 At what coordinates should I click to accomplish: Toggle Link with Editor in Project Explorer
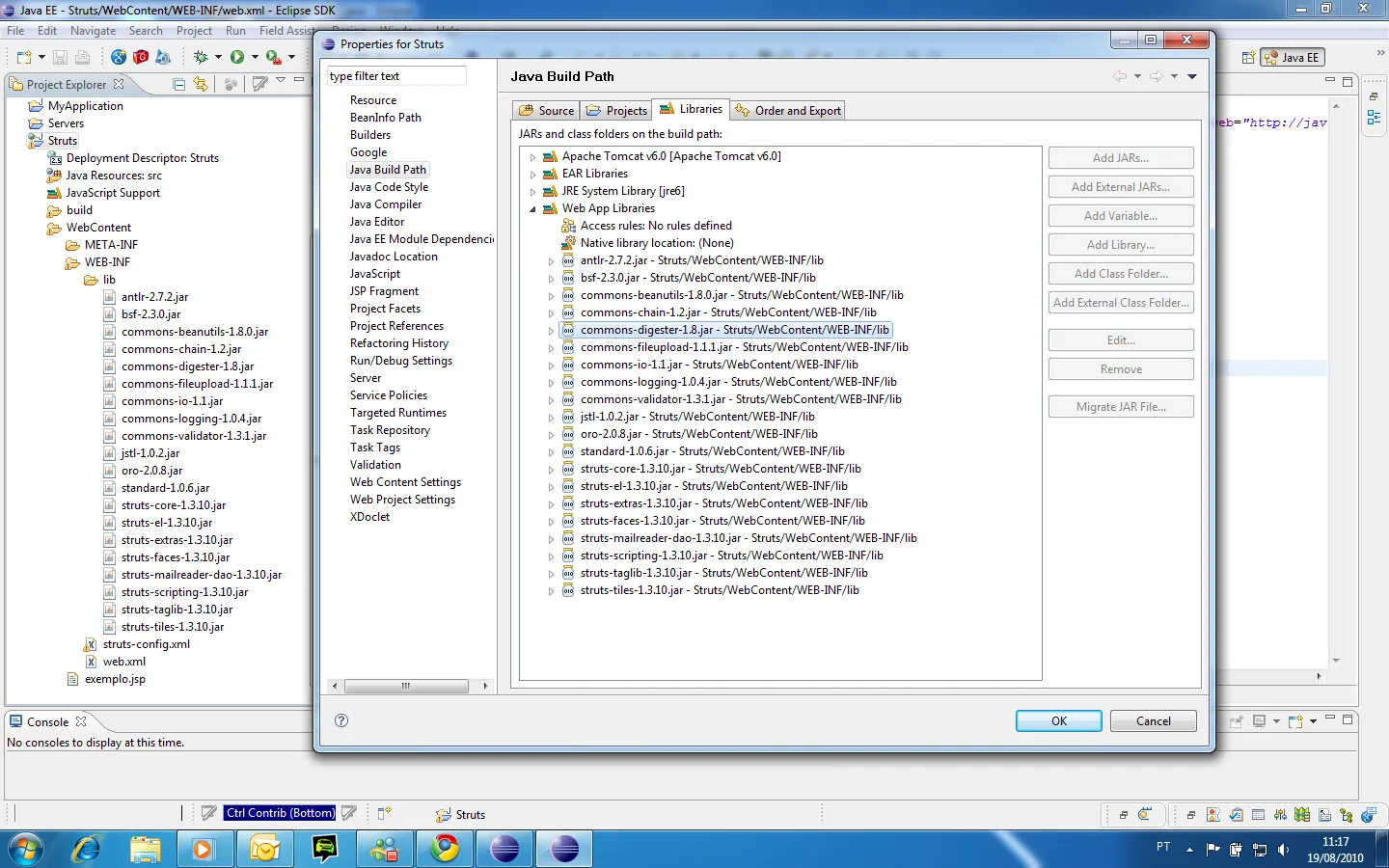tap(201, 84)
